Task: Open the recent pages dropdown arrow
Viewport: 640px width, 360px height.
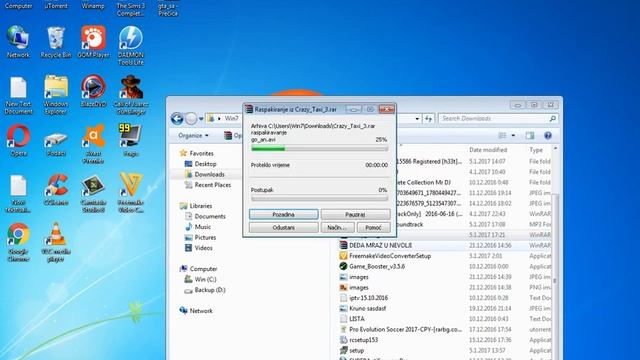Action: pos(201,119)
